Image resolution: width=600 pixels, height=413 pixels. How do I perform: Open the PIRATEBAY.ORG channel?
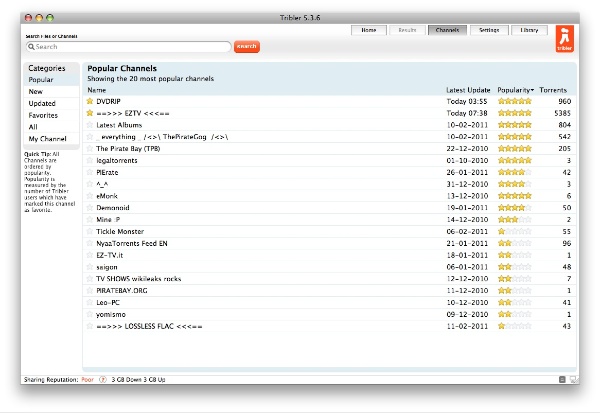point(122,291)
